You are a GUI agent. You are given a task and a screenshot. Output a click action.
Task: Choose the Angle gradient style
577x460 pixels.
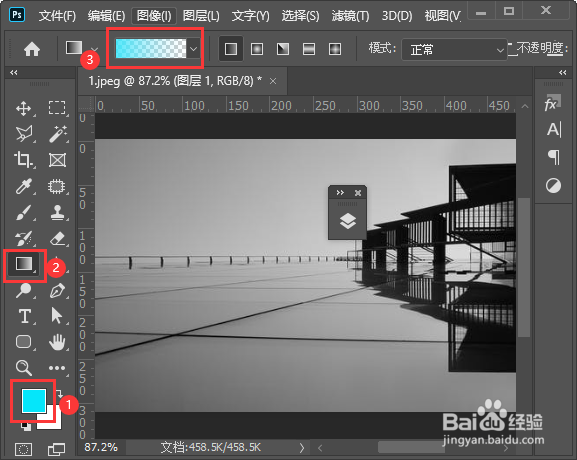pos(283,49)
